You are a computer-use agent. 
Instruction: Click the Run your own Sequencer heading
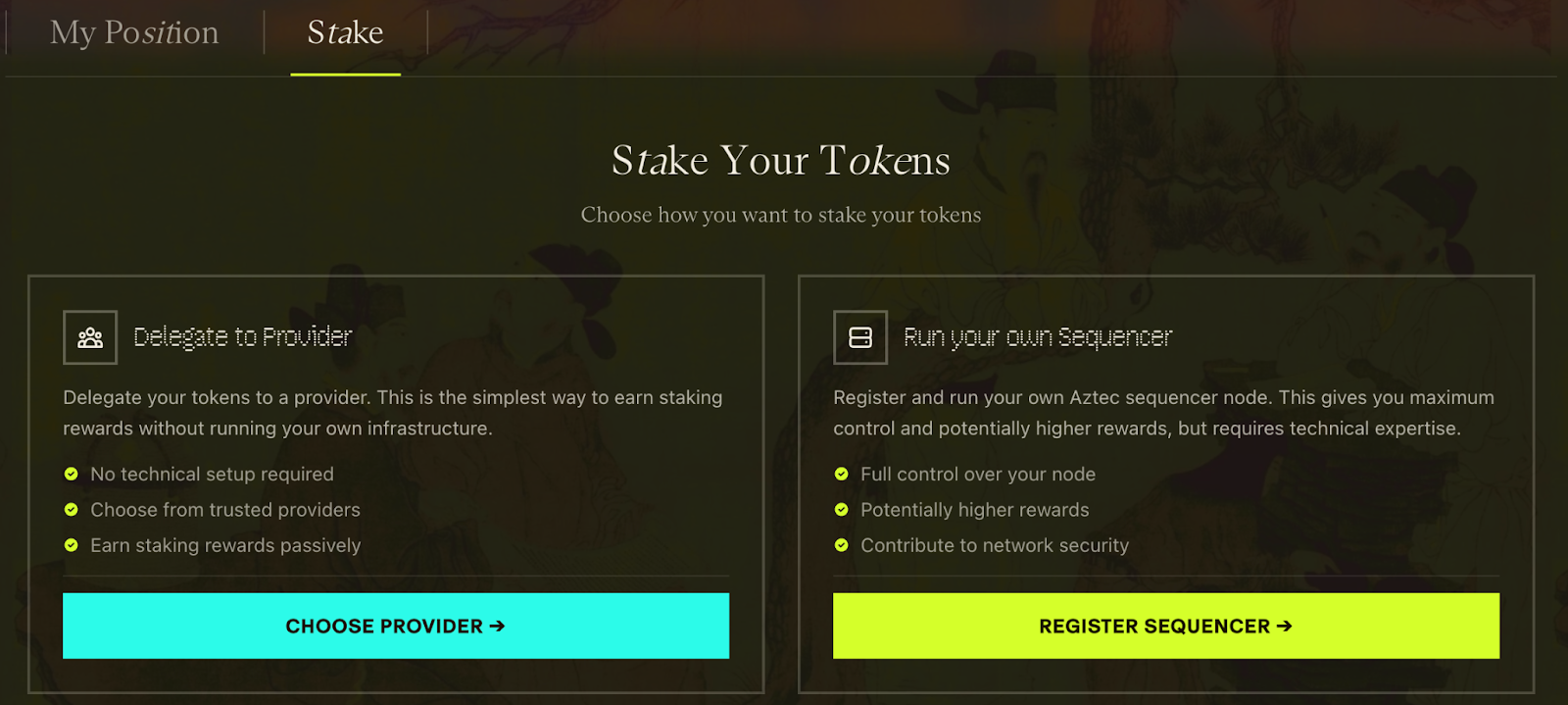[1038, 337]
